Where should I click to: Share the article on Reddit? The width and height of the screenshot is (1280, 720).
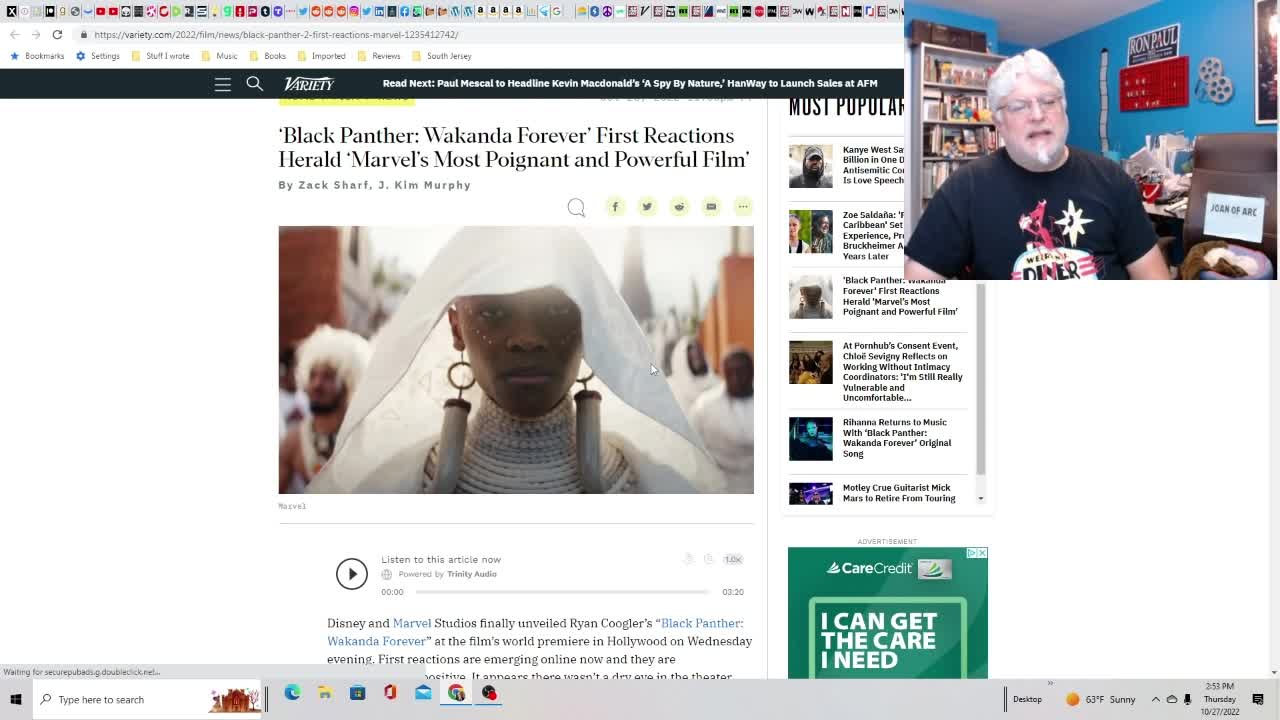pyautogui.click(x=679, y=207)
